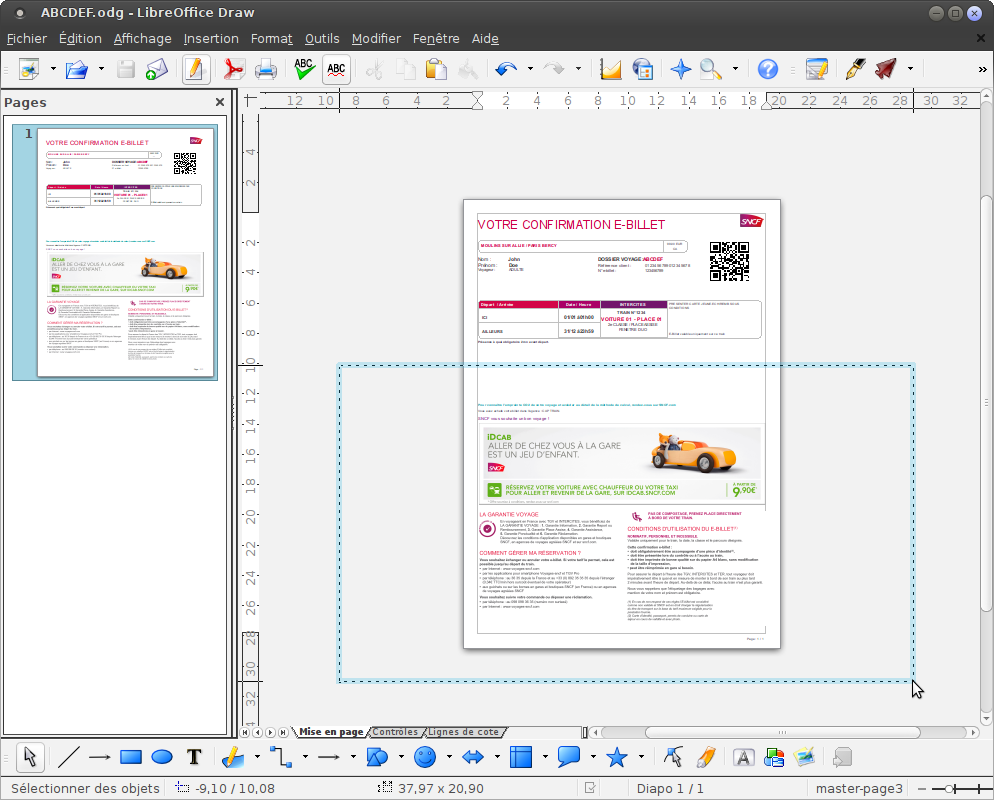Close the Pages panel

tap(220, 102)
